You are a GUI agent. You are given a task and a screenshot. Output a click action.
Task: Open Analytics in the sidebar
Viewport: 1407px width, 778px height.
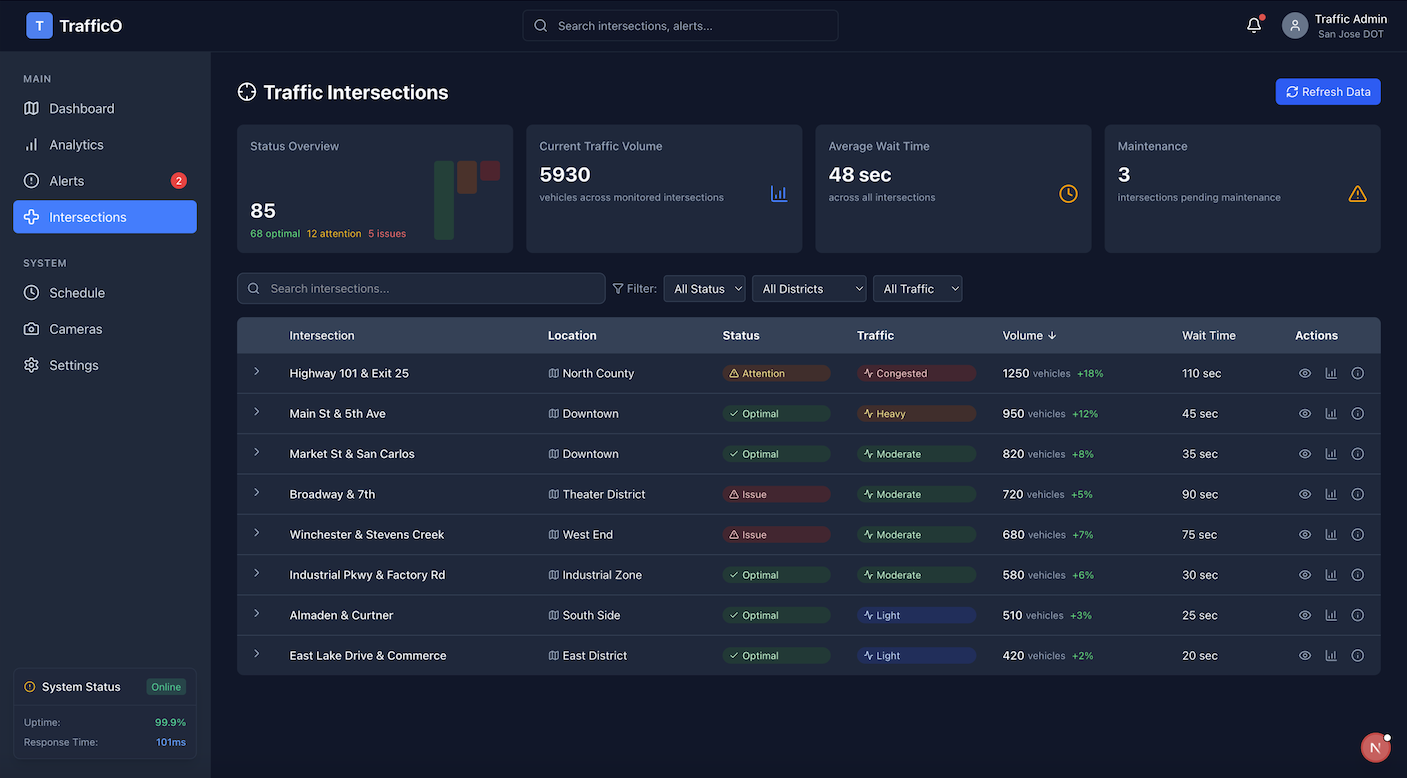click(x=105, y=145)
